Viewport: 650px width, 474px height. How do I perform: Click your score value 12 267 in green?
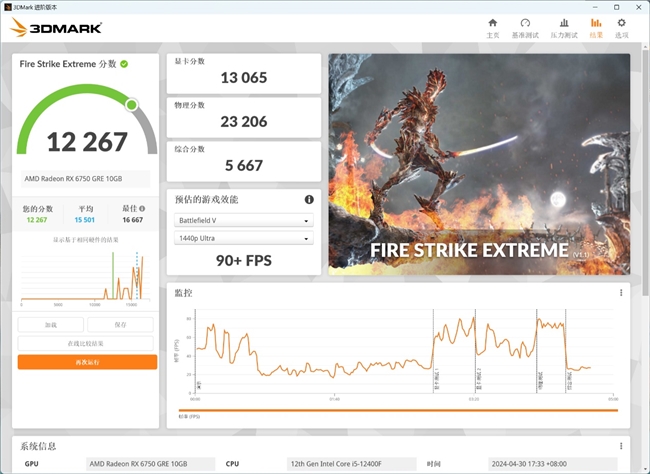pyautogui.click(x=37, y=220)
